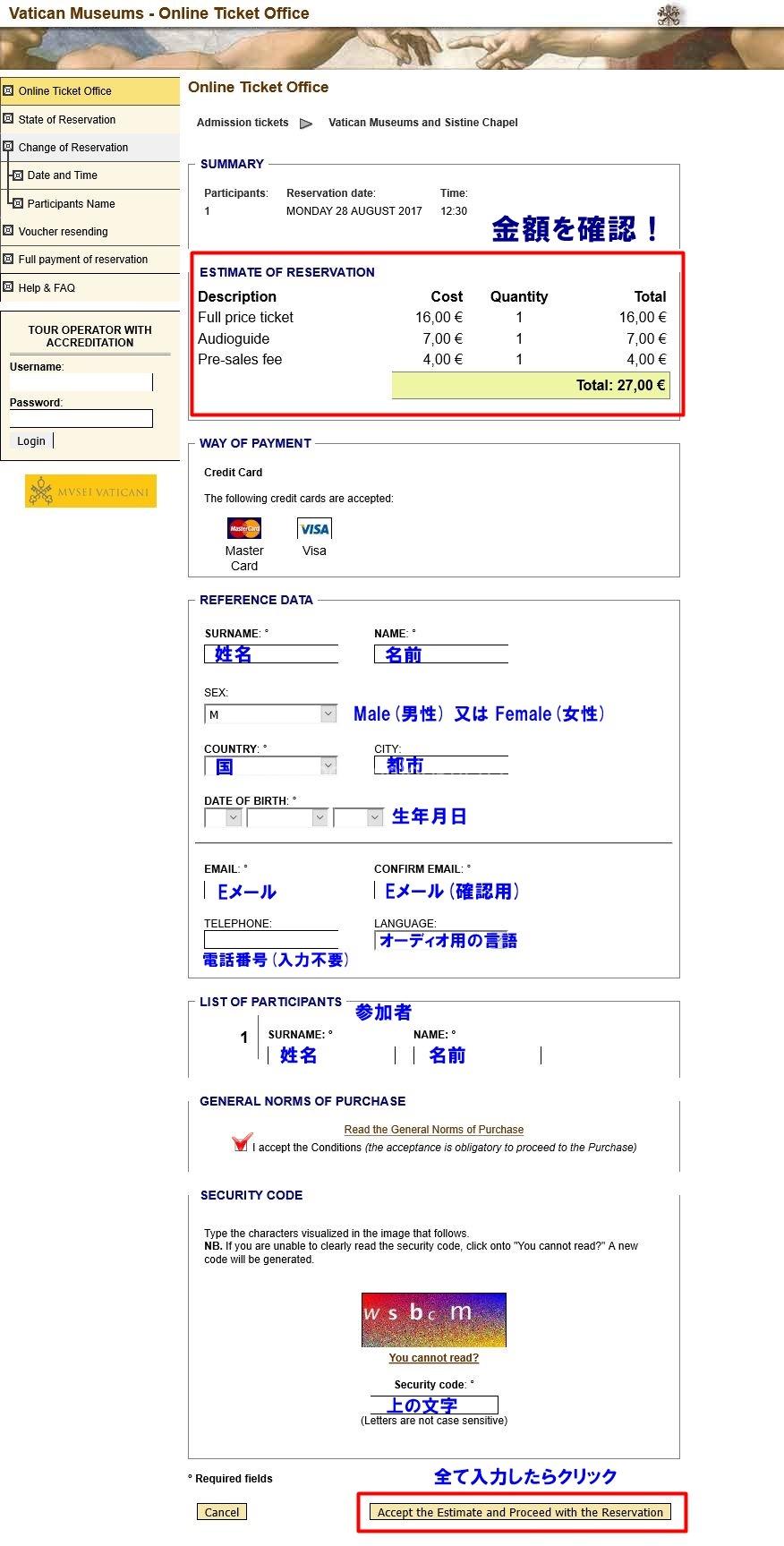This screenshot has height=1546, width=784.
Task: Click the MasterCard logo icon
Action: [244, 528]
